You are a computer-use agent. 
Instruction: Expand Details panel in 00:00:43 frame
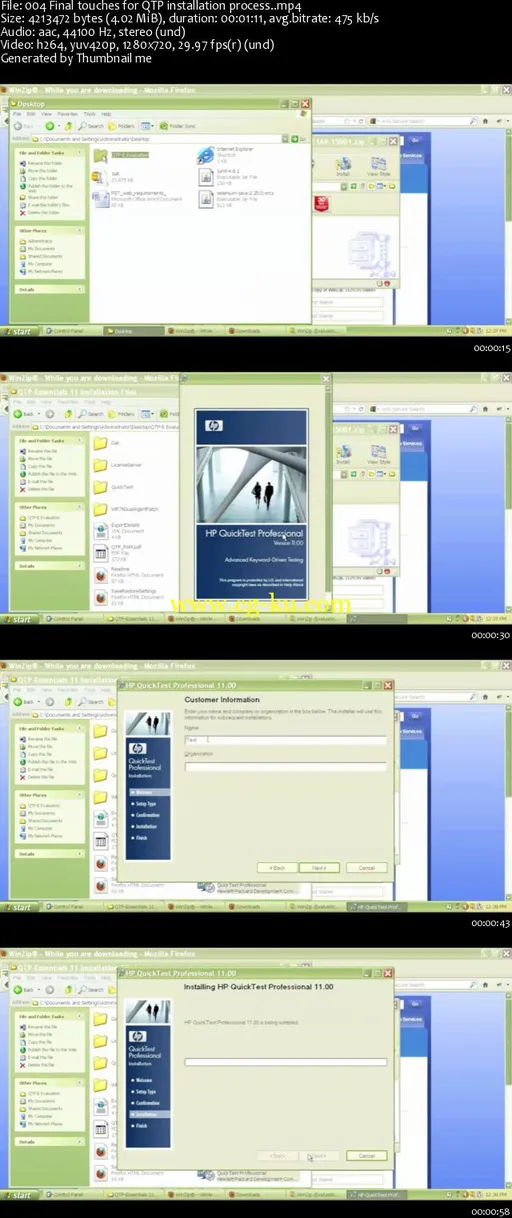click(80, 853)
